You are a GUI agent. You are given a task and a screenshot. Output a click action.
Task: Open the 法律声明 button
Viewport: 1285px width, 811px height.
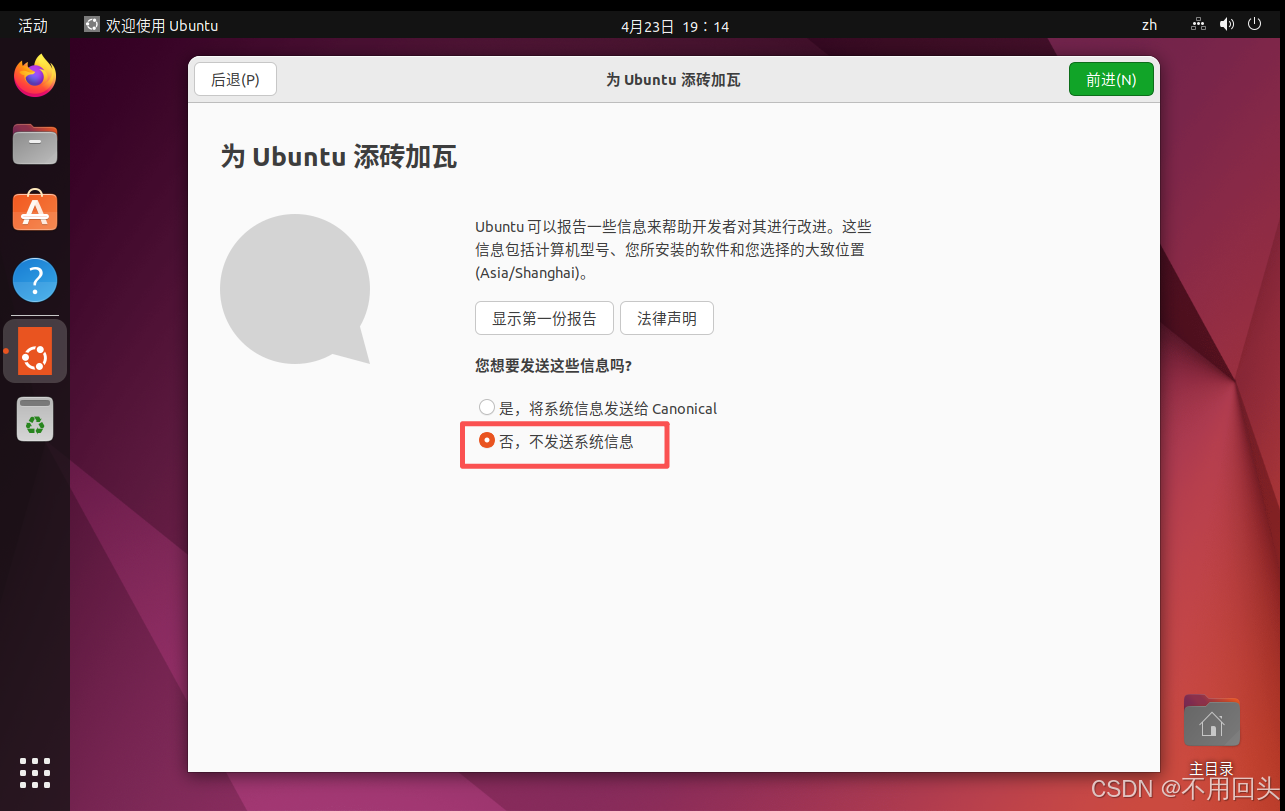tap(667, 319)
